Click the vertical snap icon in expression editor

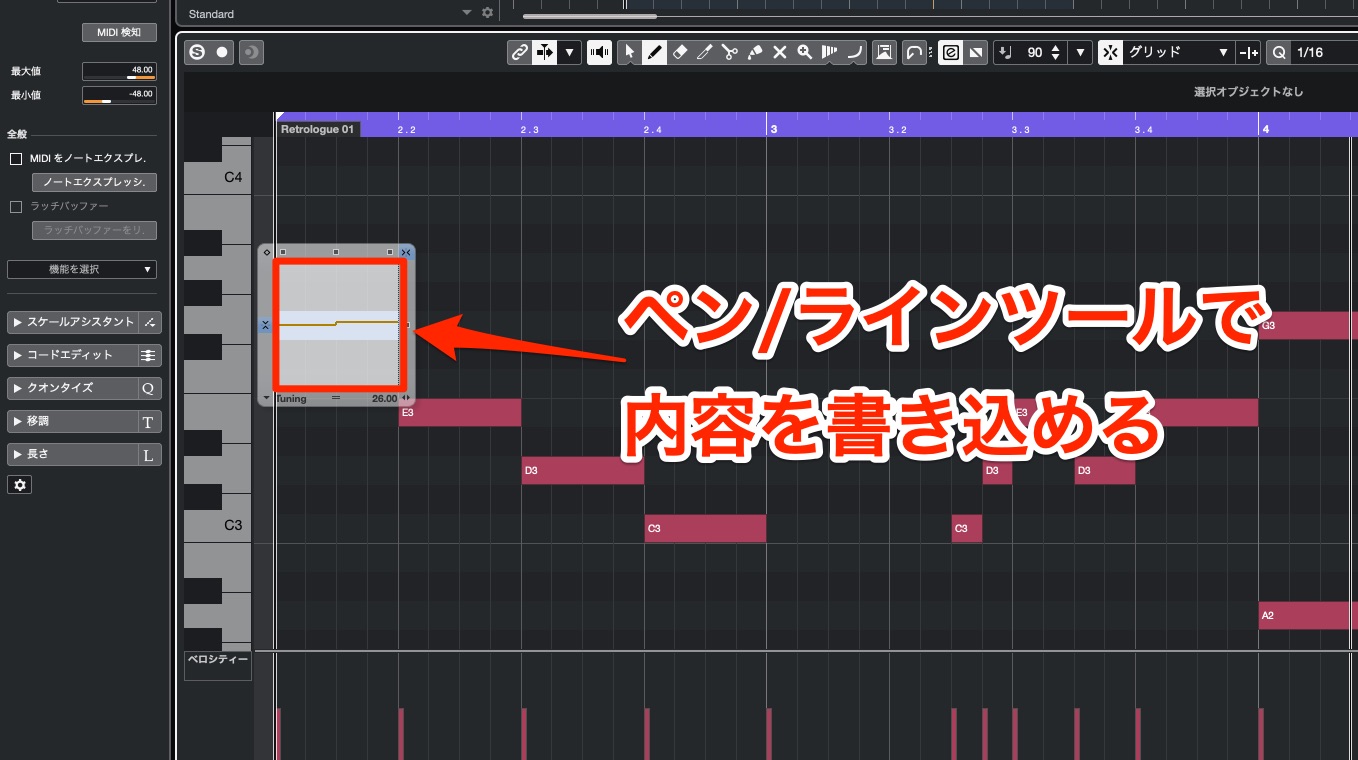(x=265, y=325)
